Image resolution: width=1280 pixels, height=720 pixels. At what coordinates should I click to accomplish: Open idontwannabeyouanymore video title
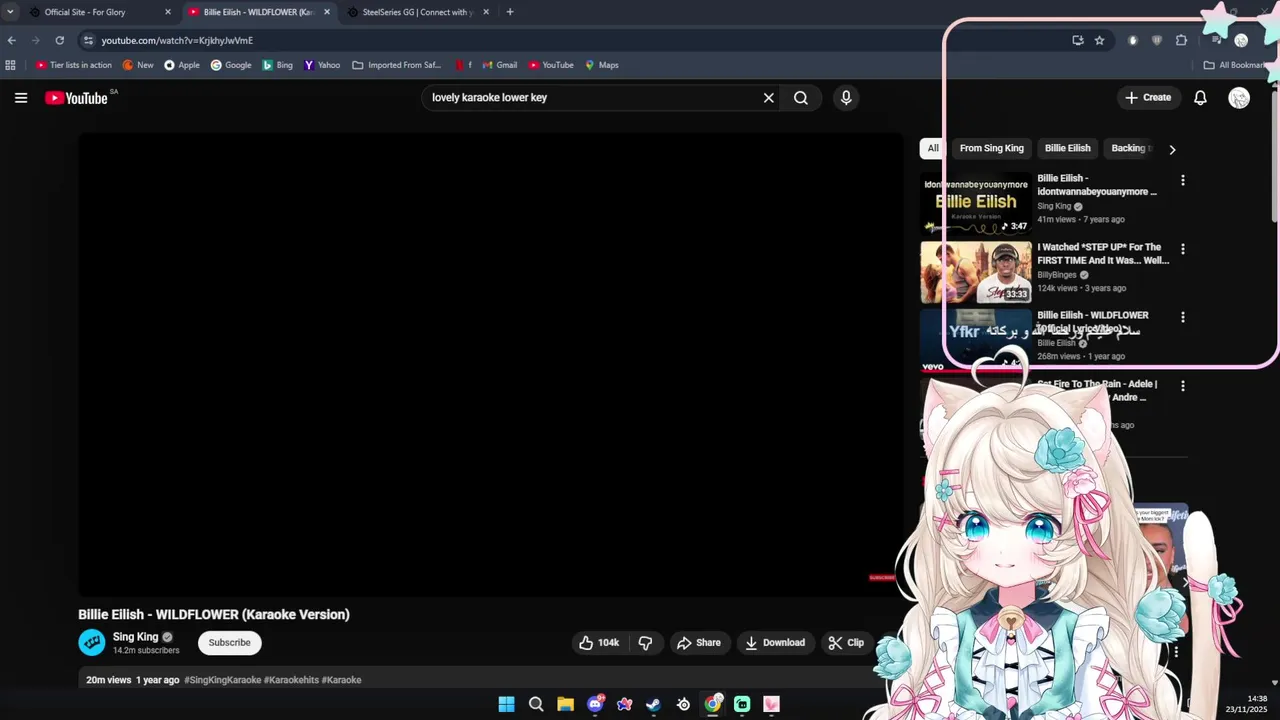point(1097,185)
